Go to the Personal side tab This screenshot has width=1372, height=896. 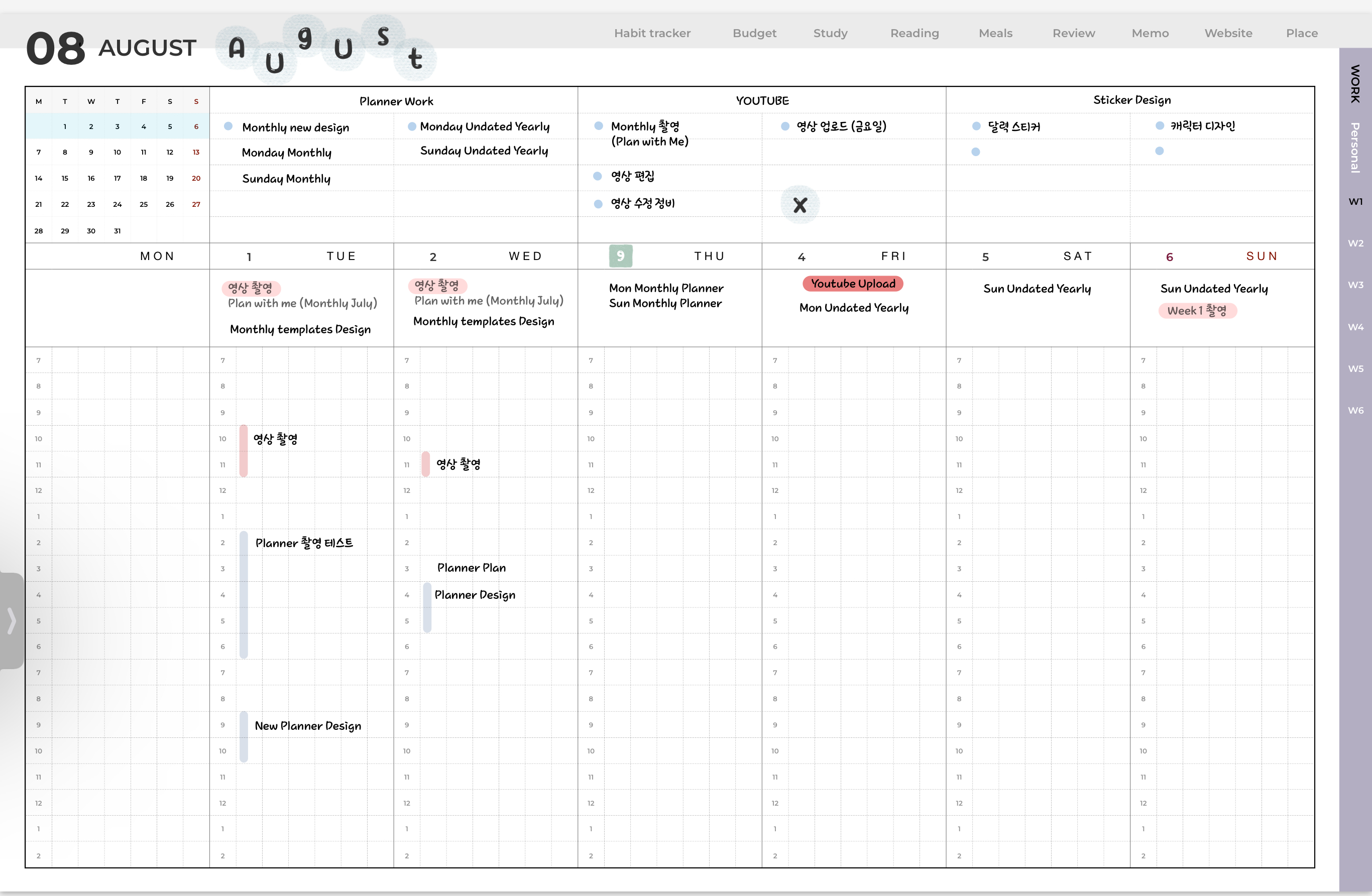[1355, 148]
